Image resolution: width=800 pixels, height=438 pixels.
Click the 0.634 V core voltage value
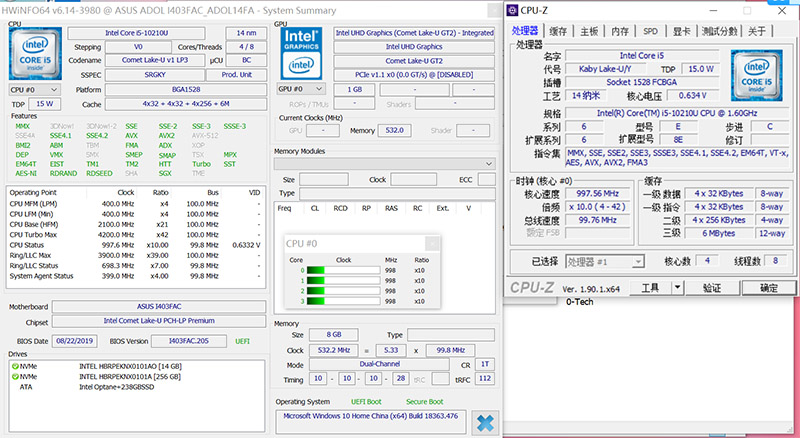pyautogui.click(x=692, y=95)
